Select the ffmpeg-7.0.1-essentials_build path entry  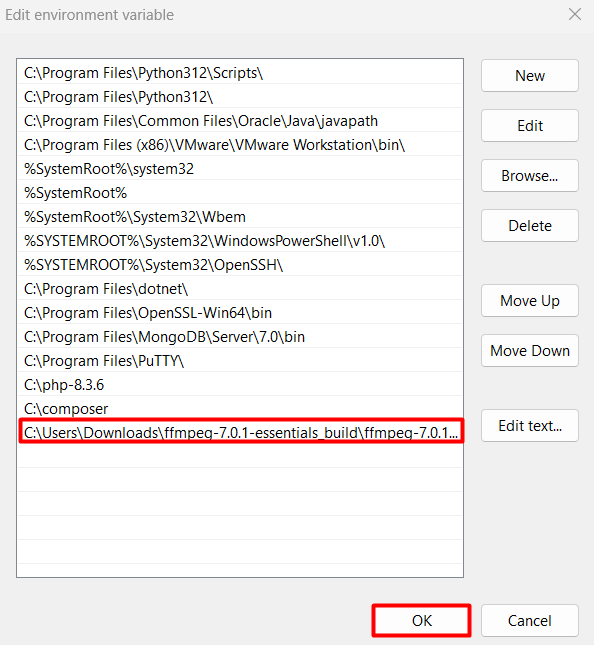(241, 432)
